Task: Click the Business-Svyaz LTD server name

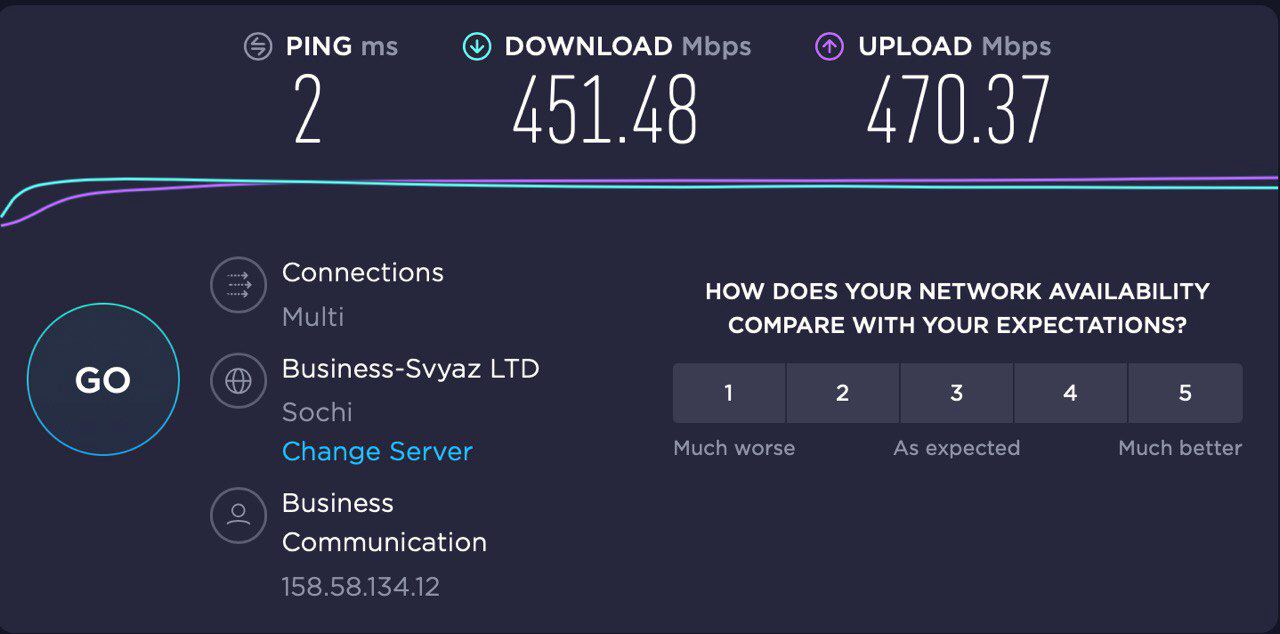Action: tap(410, 369)
